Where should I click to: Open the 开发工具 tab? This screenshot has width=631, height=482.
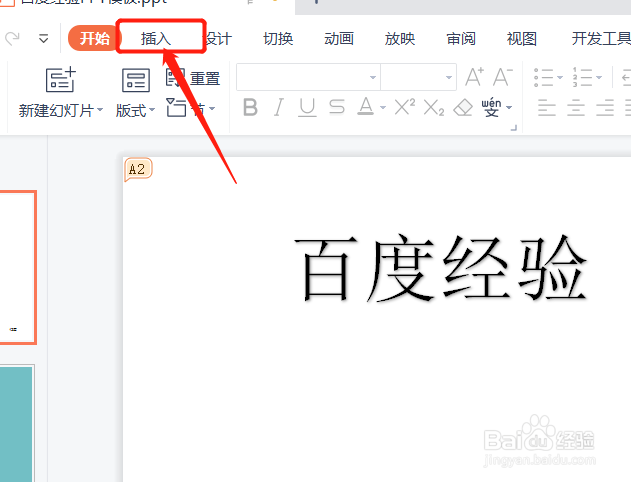pos(601,39)
